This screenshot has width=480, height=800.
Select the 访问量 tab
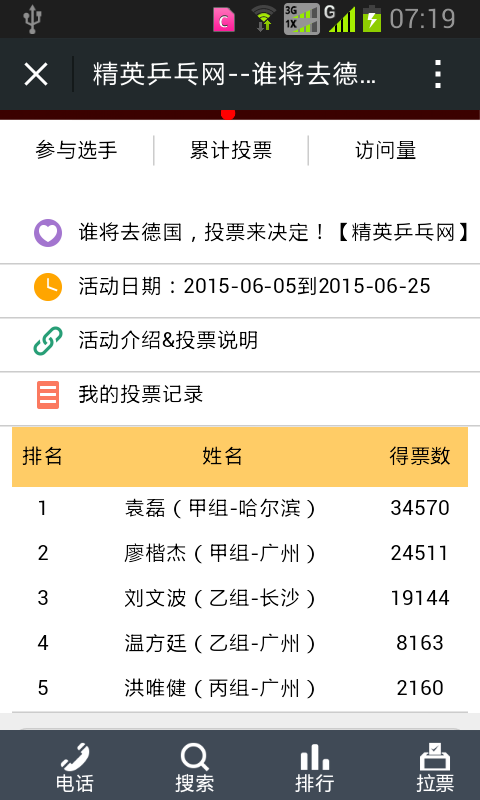tap(386, 151)
